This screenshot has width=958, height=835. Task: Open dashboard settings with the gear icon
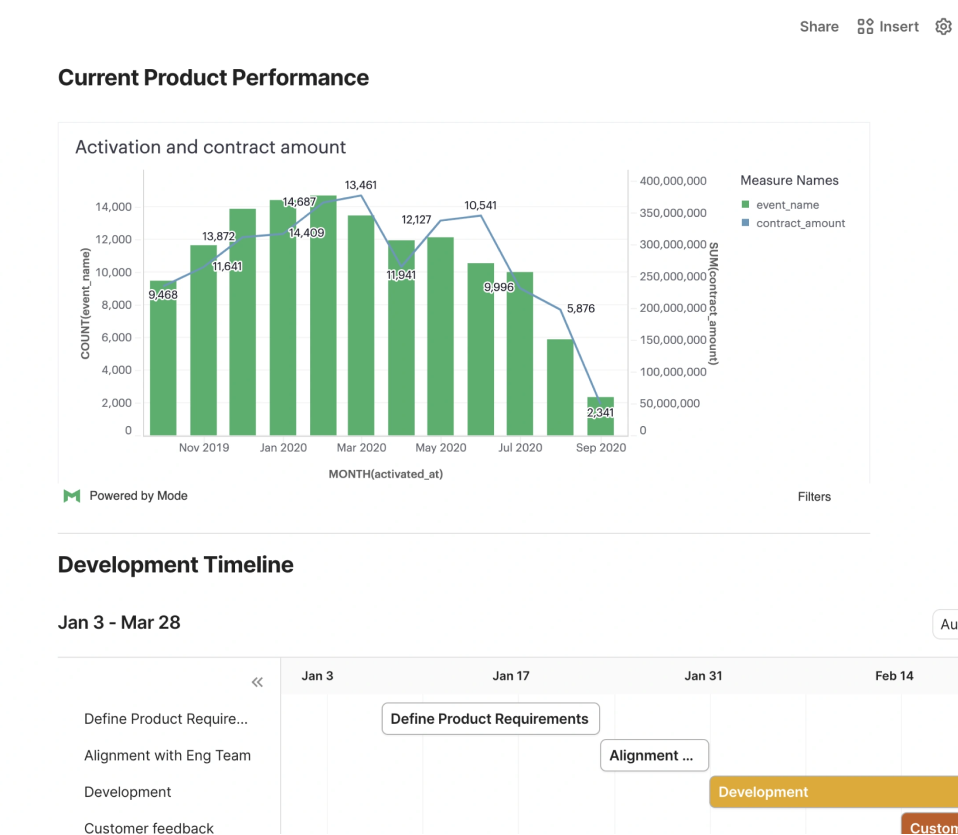click(x=943, y=26)
